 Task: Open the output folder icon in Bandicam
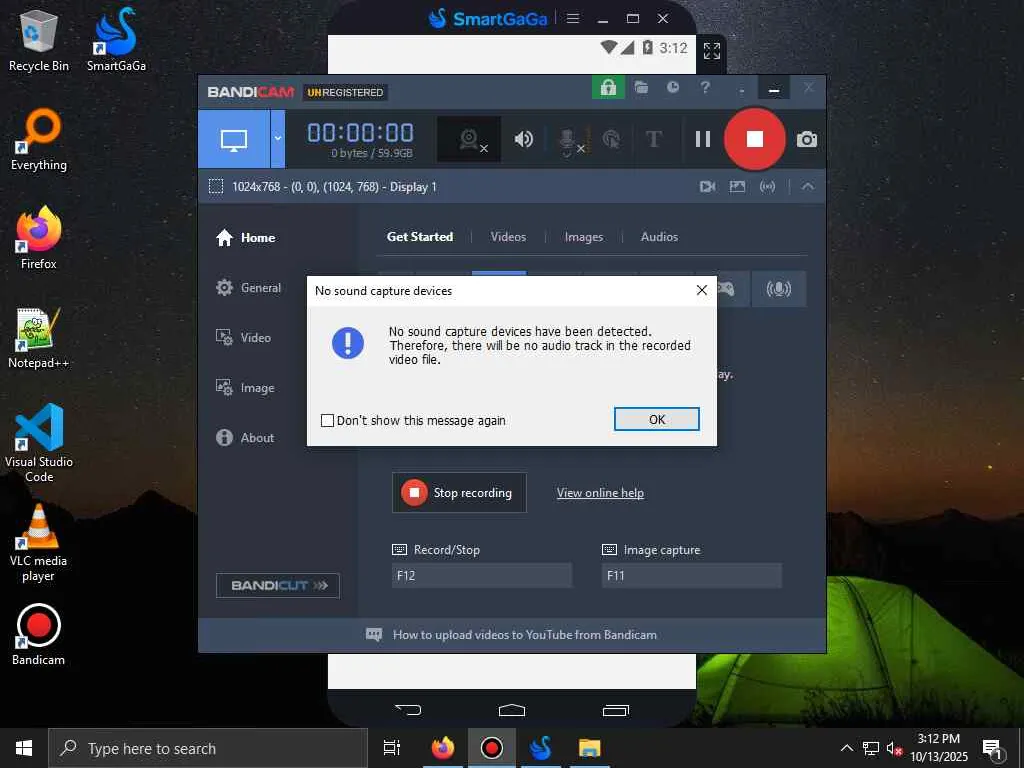(641, 88)
